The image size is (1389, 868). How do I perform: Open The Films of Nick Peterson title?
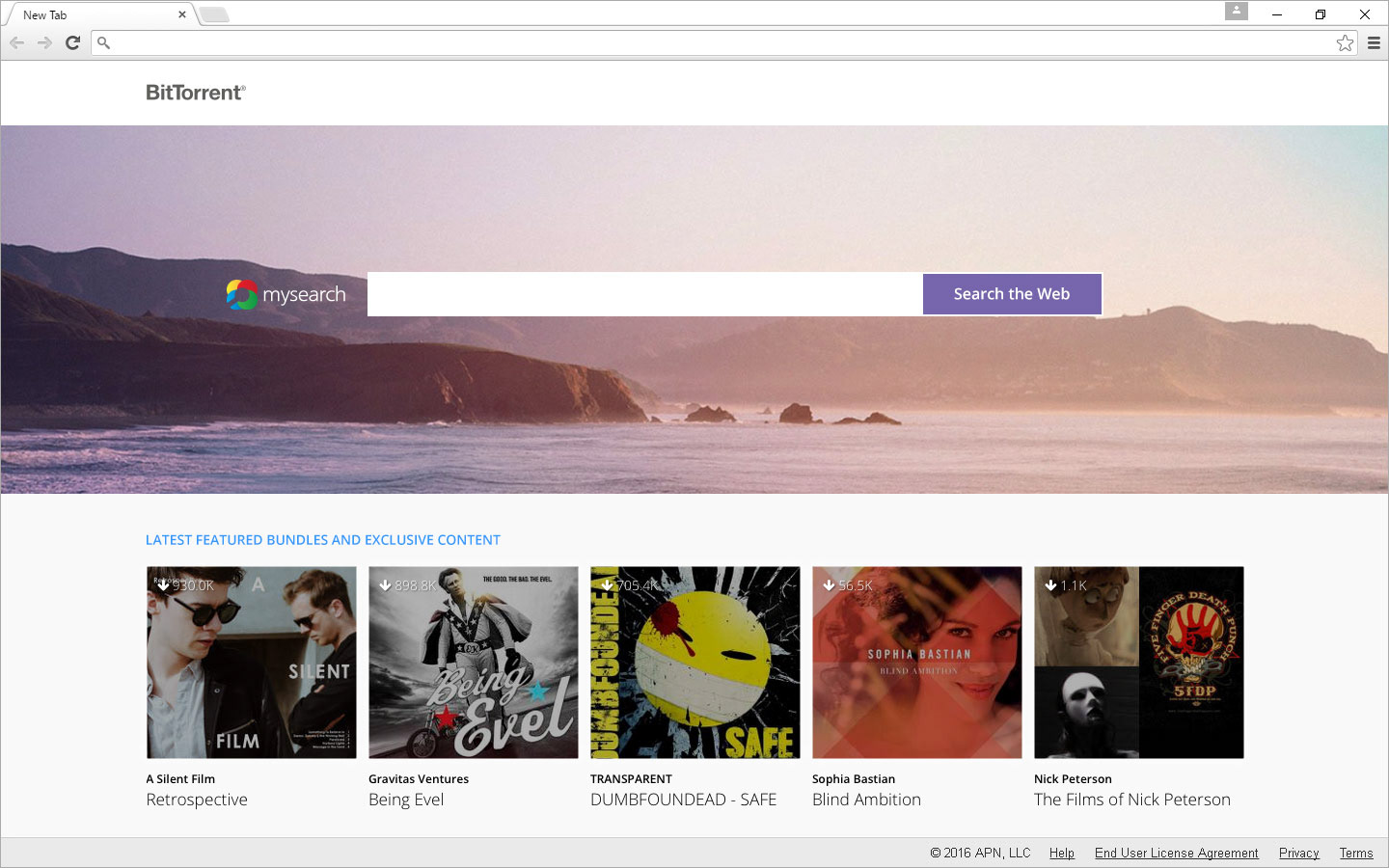(x=1132, y=800)
